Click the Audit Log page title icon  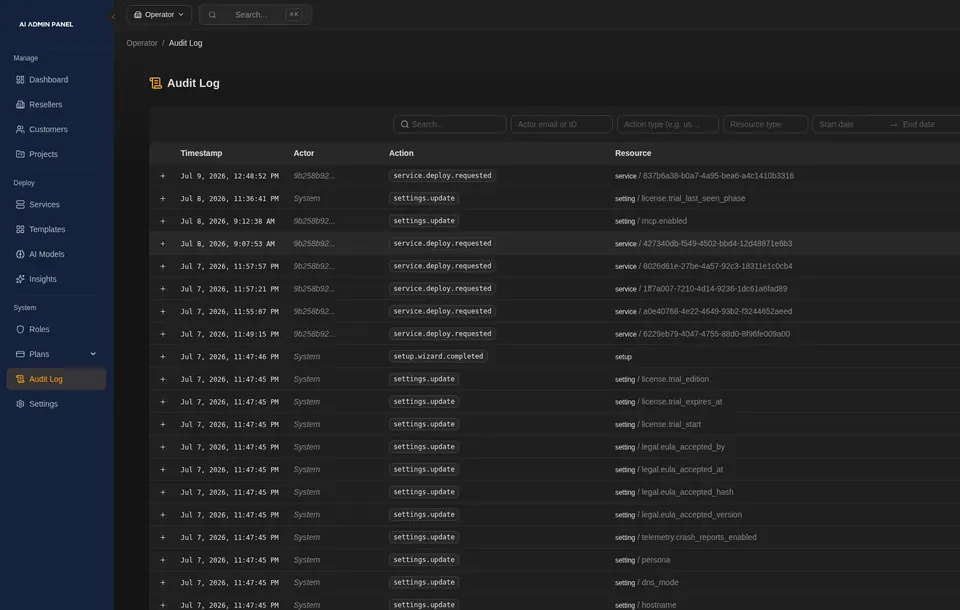[156, 83]
